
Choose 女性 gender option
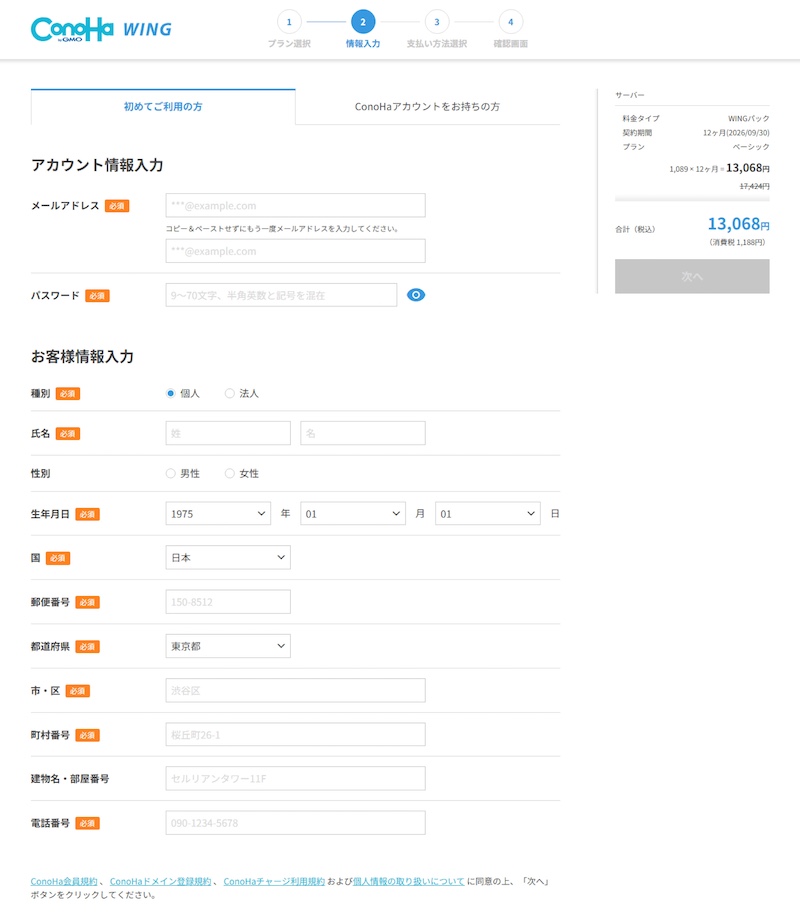click(230, 473)
